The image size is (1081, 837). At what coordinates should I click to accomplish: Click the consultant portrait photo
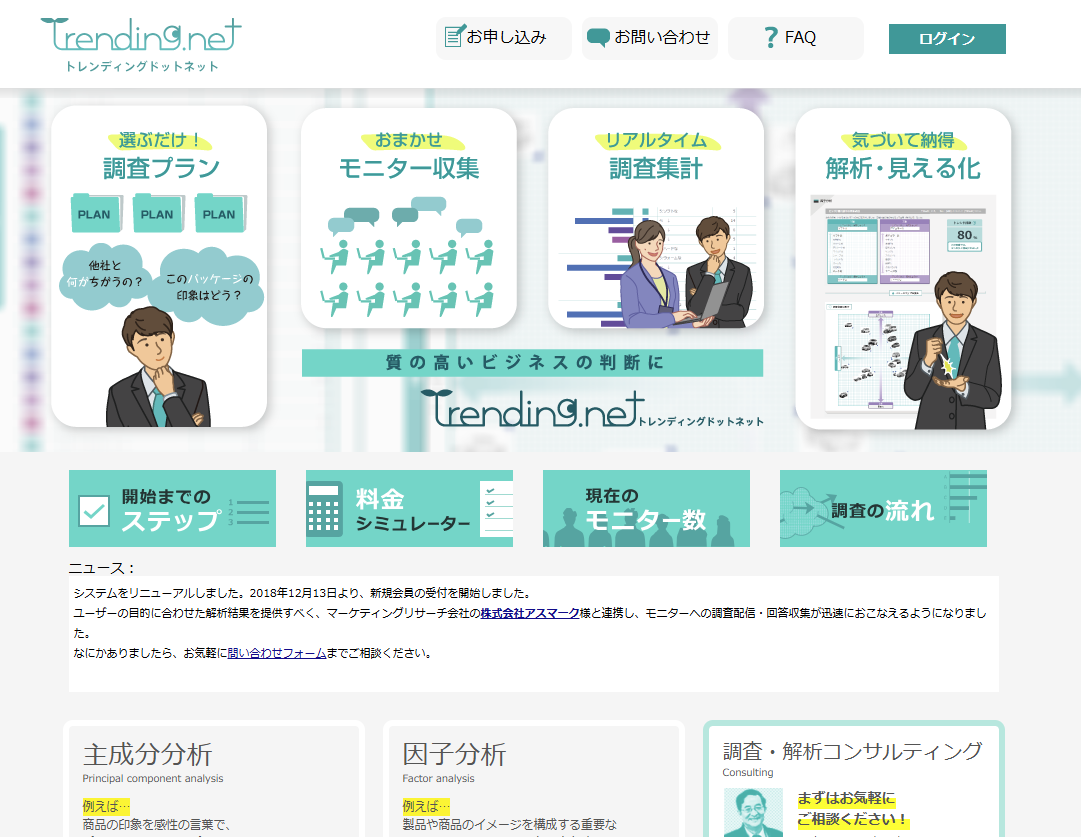[x=754, y=812]
